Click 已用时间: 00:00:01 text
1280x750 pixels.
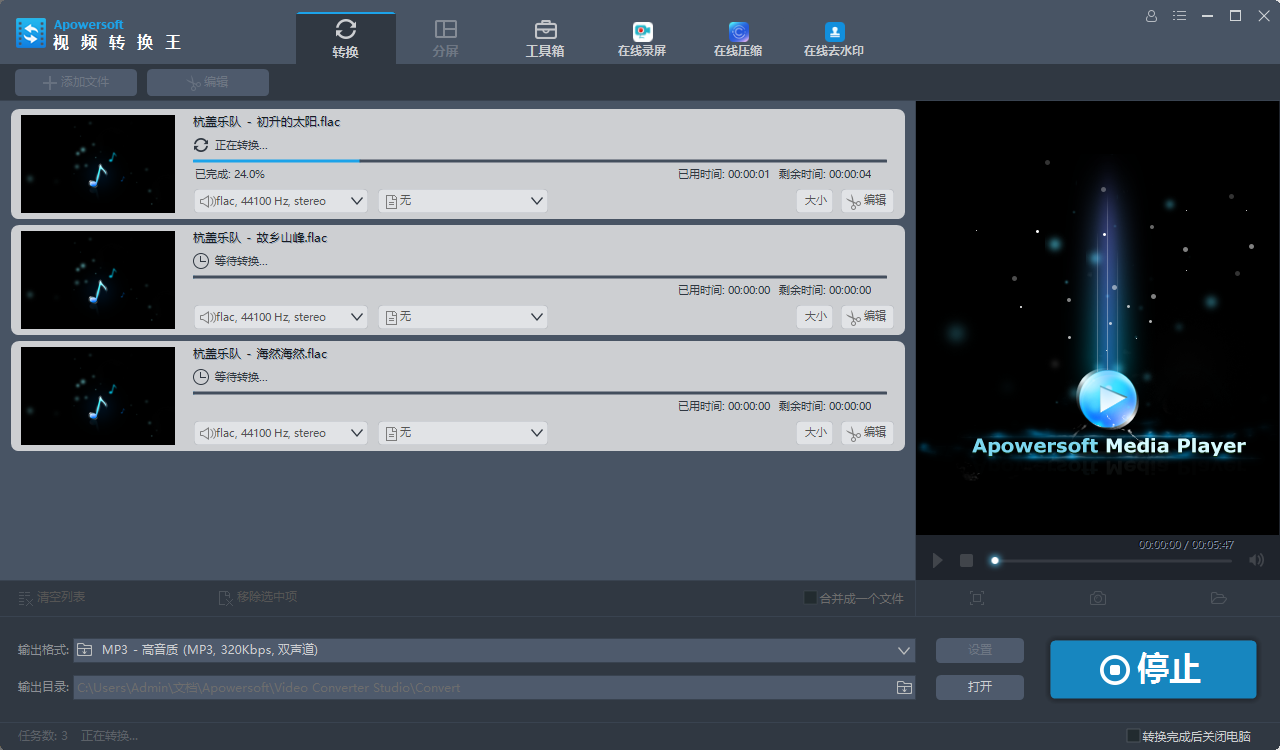(x=724, y=174)
